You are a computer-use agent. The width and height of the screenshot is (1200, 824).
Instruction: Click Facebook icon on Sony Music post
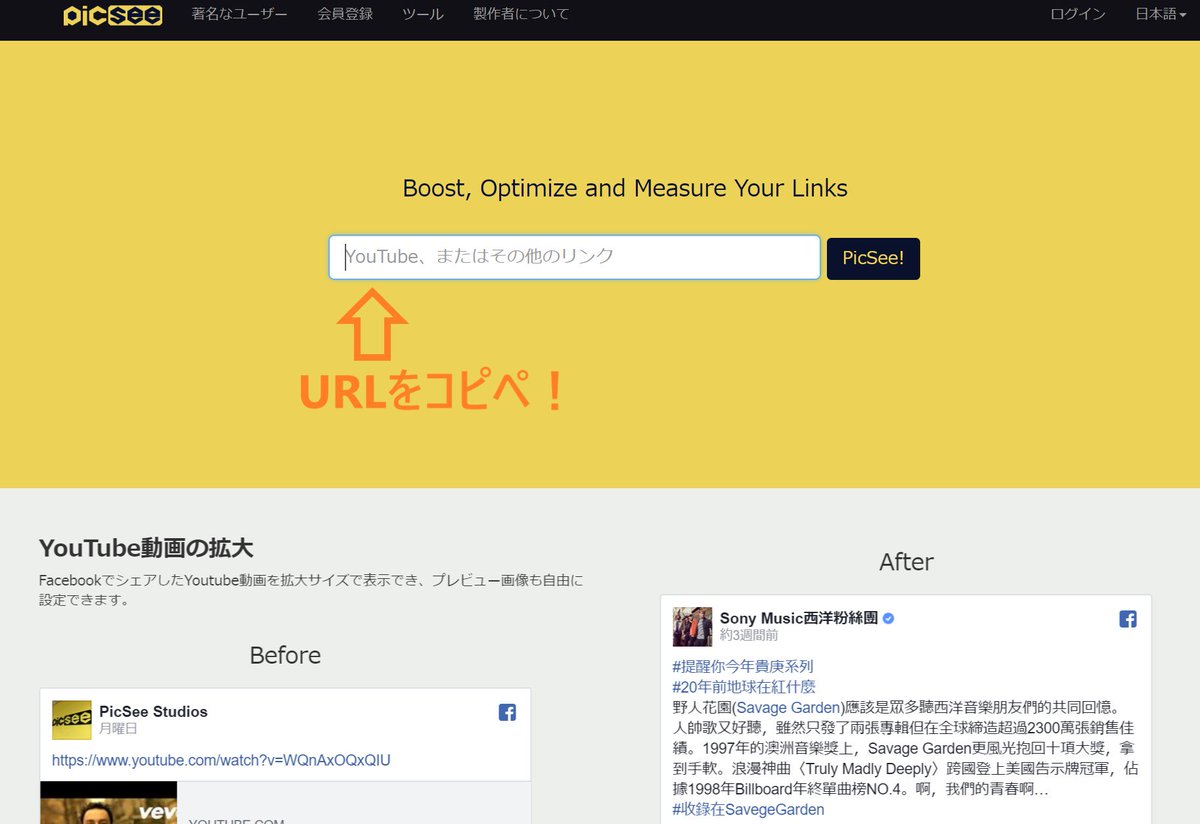click(1128, 619)
